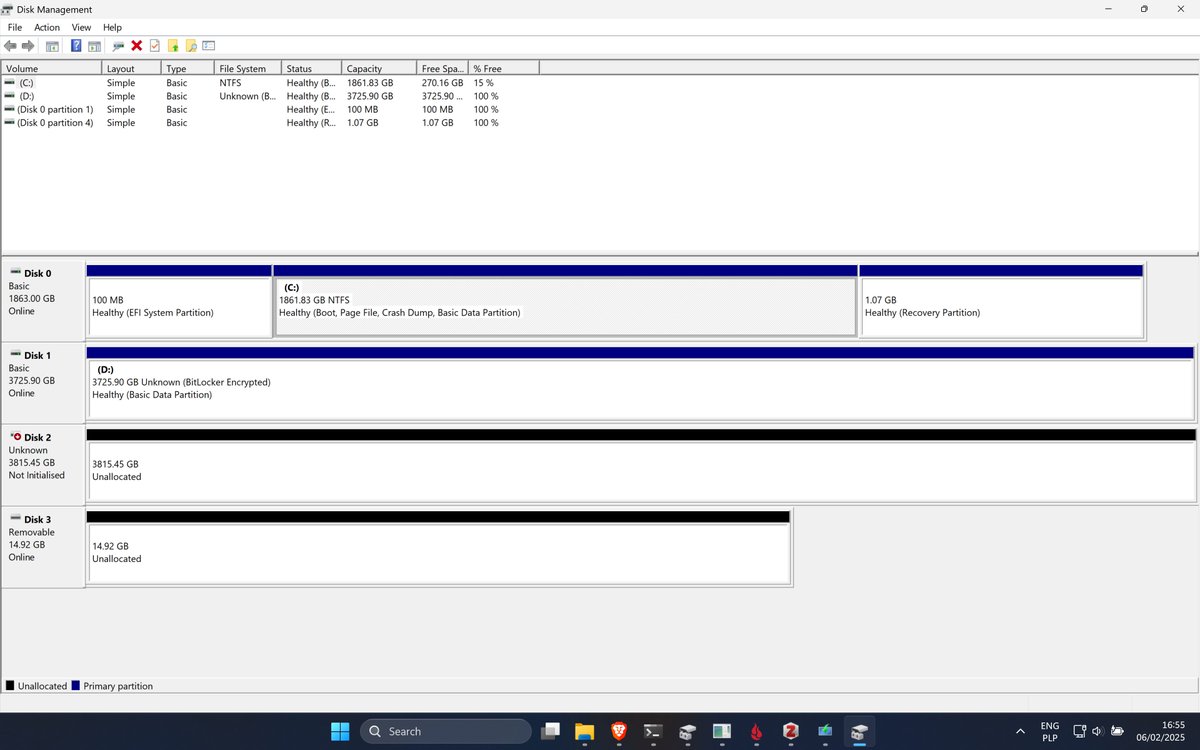Screen dimensions: 1200x750
Task: Select the 1.07 GB Recovery Partition block
Action: tap(1001, 302)
